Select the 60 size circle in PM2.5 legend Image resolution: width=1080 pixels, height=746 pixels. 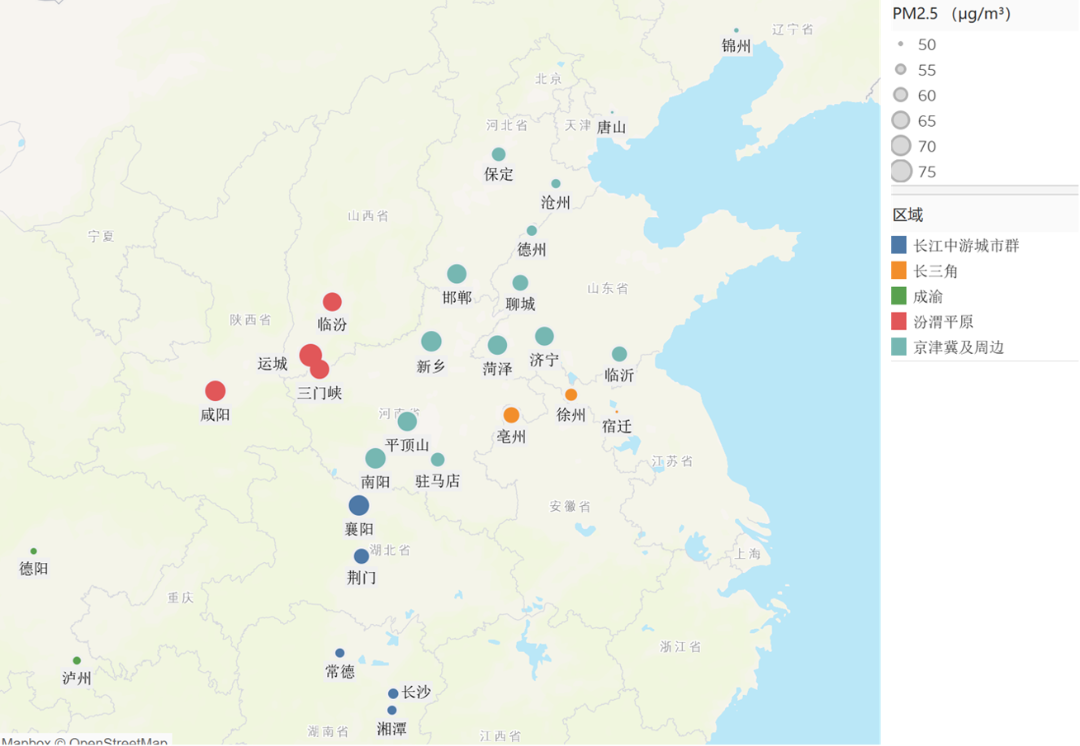click(x=901, y=95)
